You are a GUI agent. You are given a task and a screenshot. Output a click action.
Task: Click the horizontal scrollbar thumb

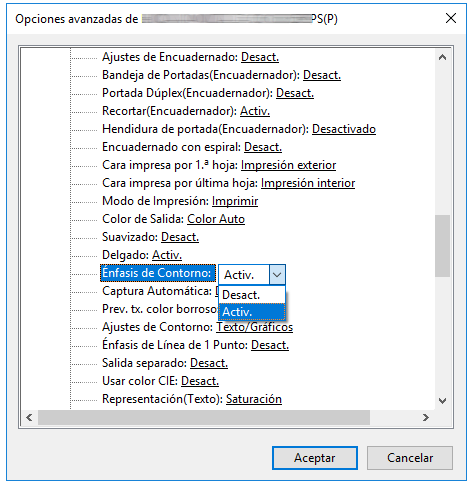coord(204,417)
